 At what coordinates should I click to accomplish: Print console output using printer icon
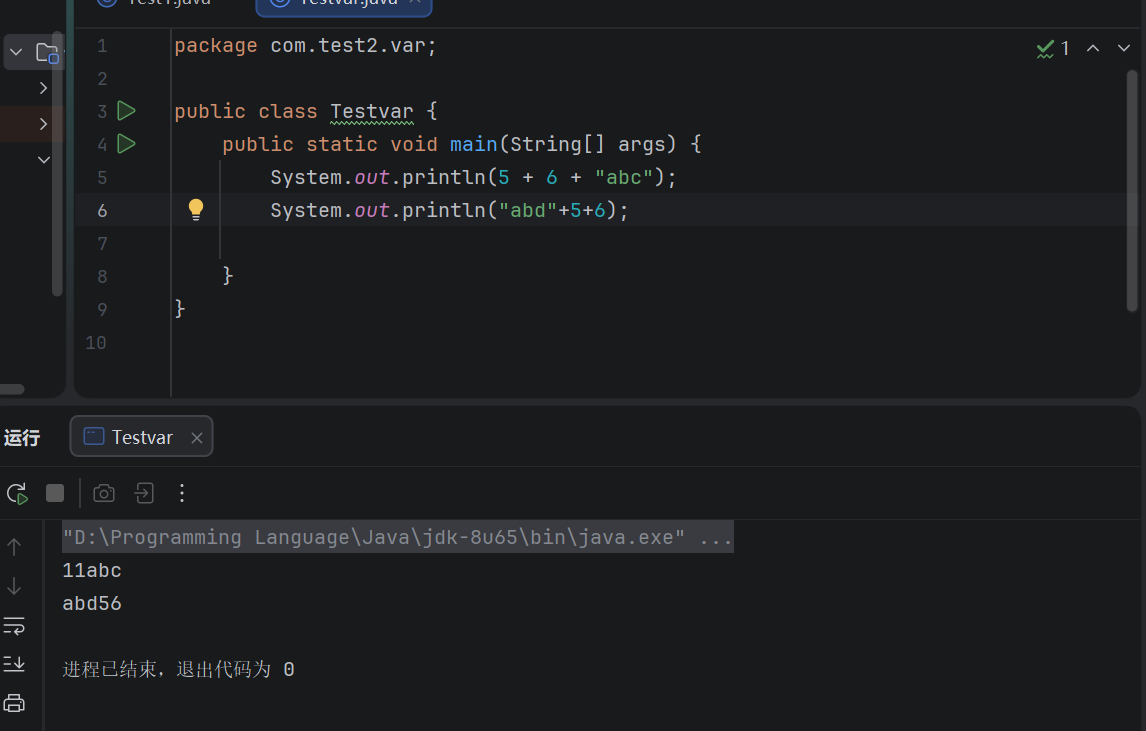[14, 703]
